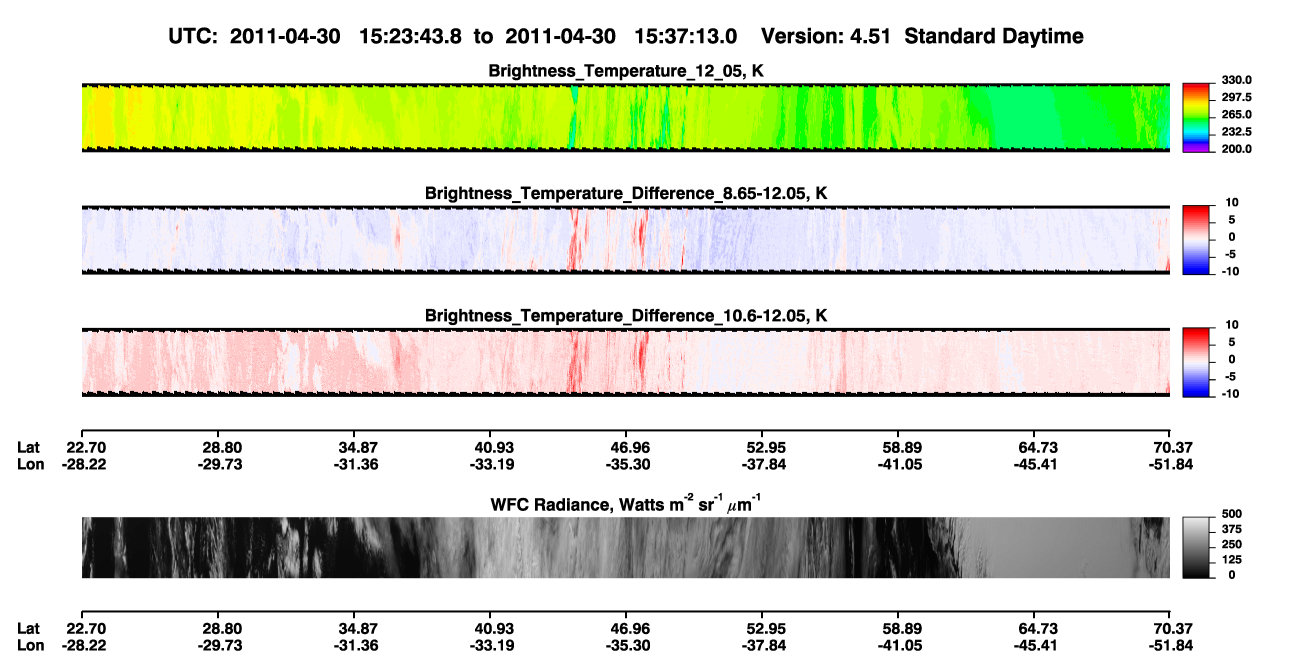1300x667 pixels.
Task: Click the '-10' label on the 10.6-12.05 colorbar
Action: pos(1232,394)
